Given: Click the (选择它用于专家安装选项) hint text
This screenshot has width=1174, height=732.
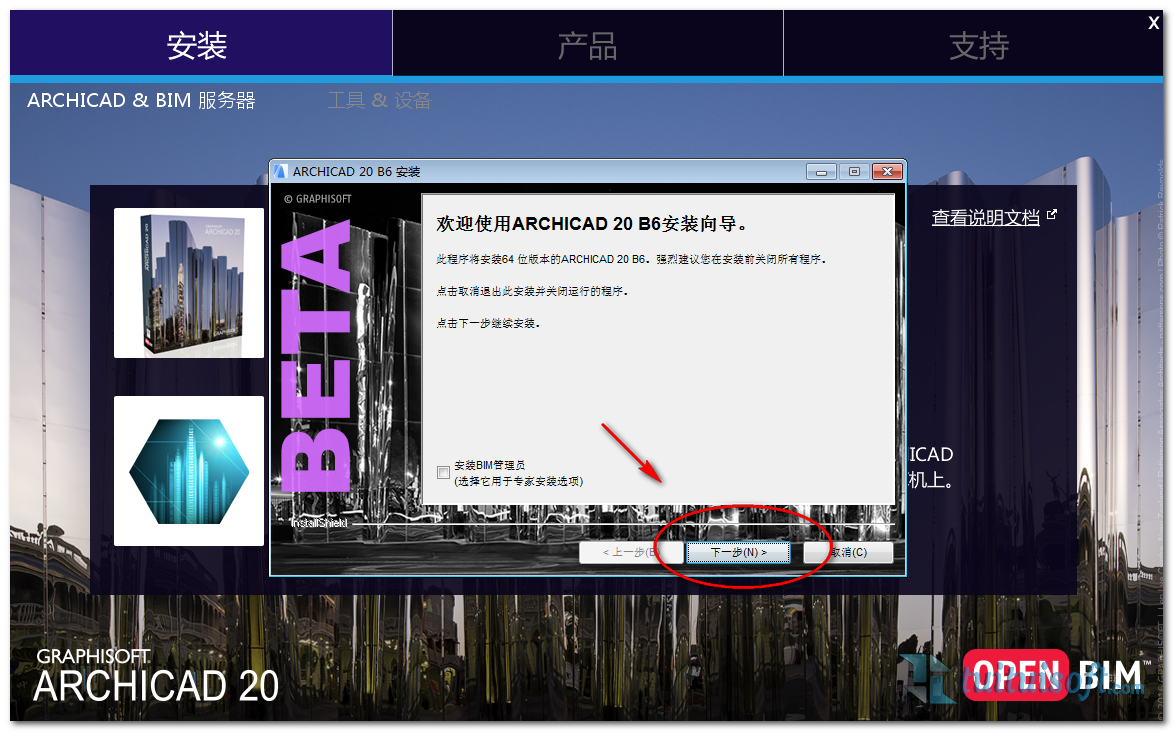Looking at the screenshot, I should (518, 481).
